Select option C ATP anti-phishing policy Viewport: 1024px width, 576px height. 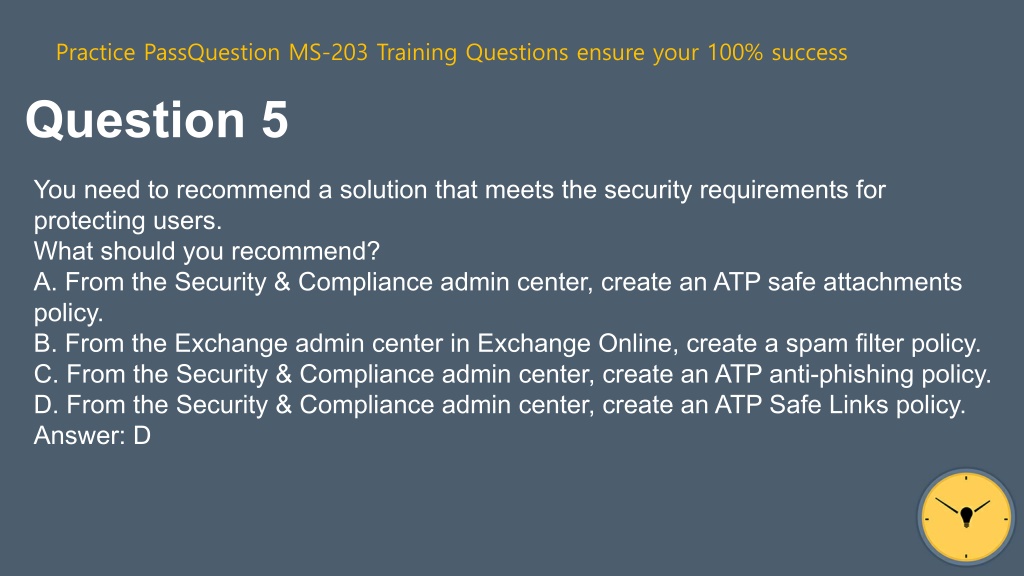click(513, 374)
